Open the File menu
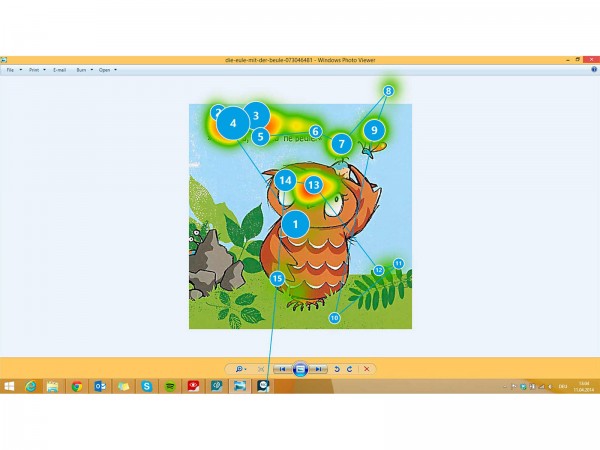The width and height of the screenshot is (600, 450). [x=14, y=70]
